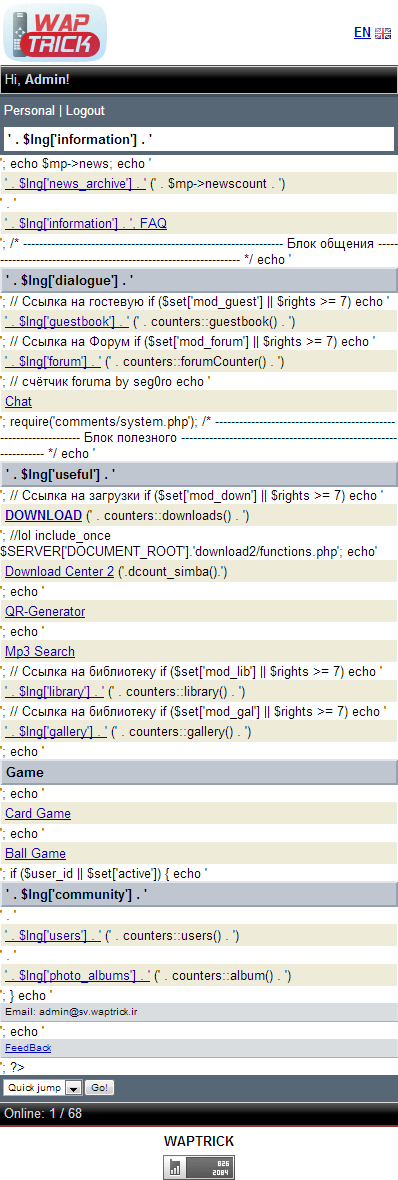Launch the Ball Game link

coord(35,853)
